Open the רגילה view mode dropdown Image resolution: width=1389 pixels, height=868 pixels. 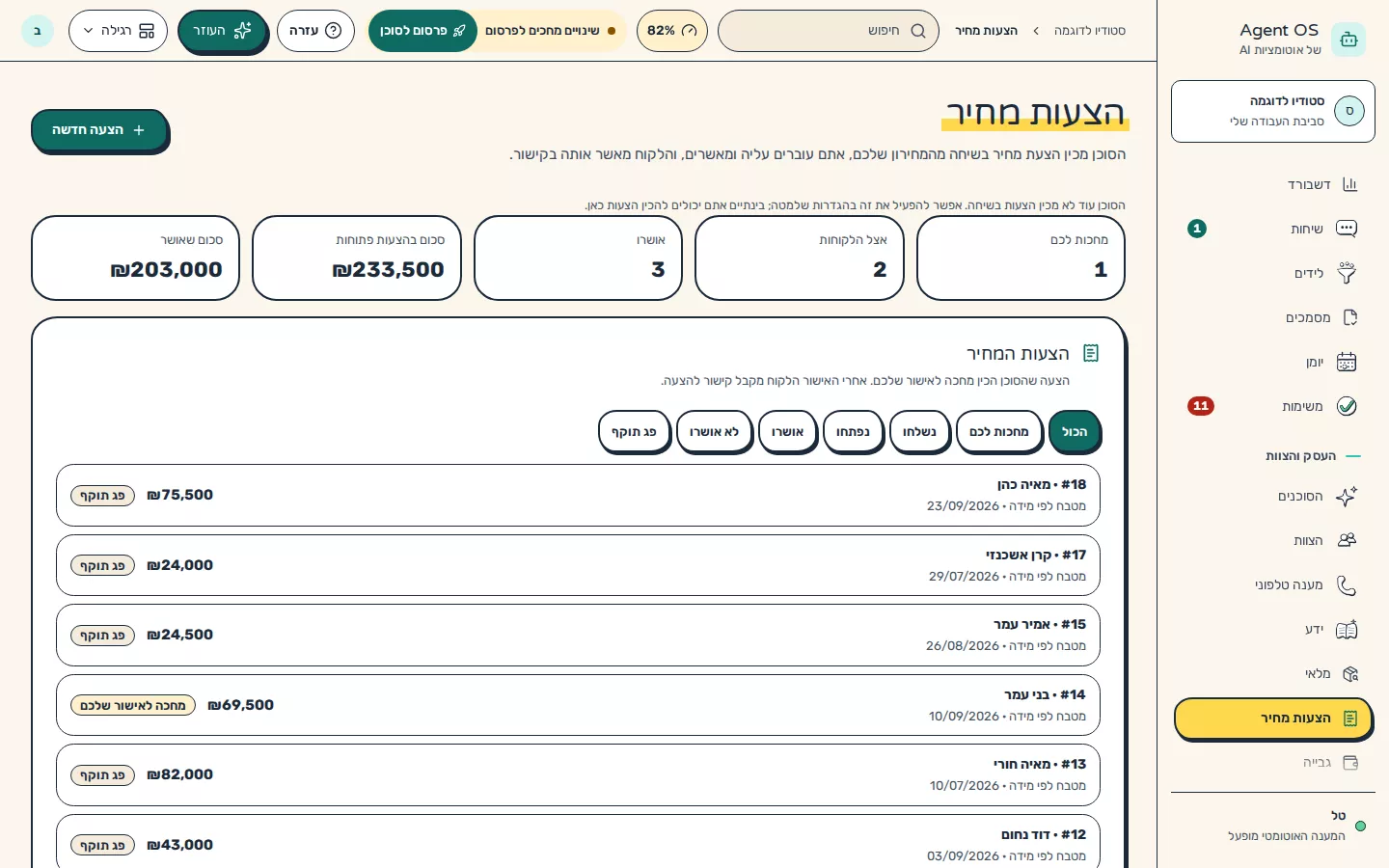(x=118, y=31)
